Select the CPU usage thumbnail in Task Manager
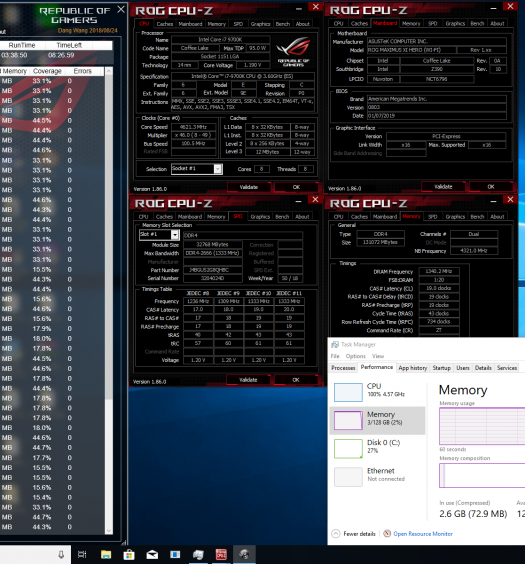Image resolution: width=525 pixels, height=564 pixels. click(348, 392)
